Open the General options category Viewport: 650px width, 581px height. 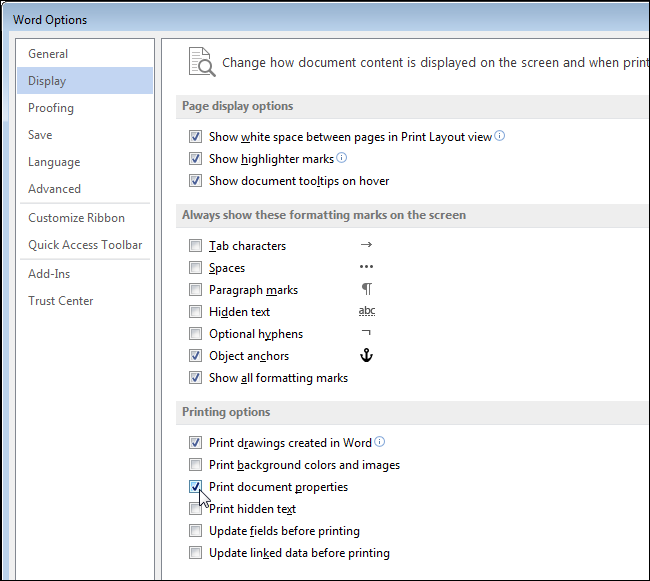click(x=48, y=54)
